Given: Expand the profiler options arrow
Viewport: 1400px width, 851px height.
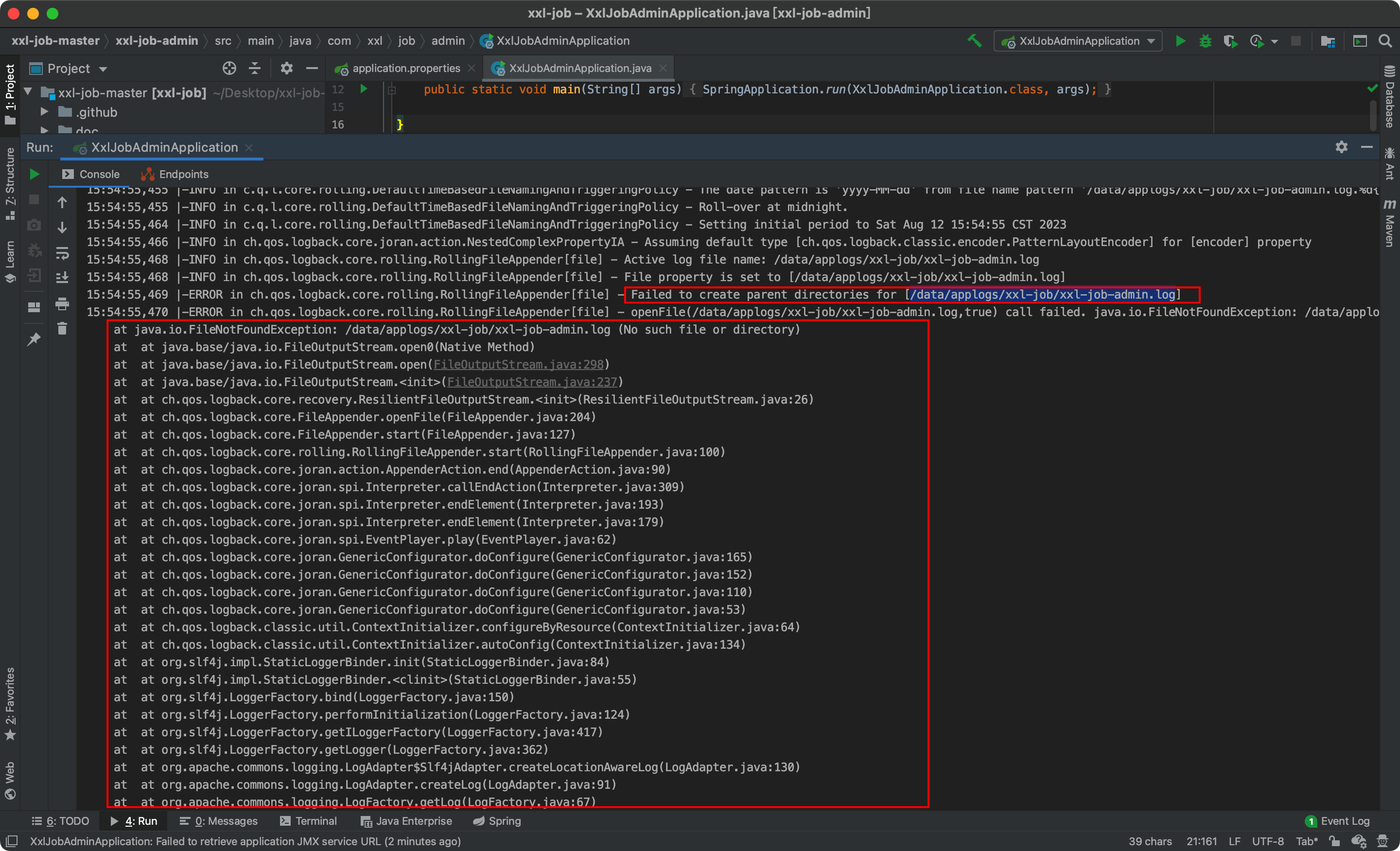Looking at the screenshot, I should pyautogui.click(x=1274, y=41).
